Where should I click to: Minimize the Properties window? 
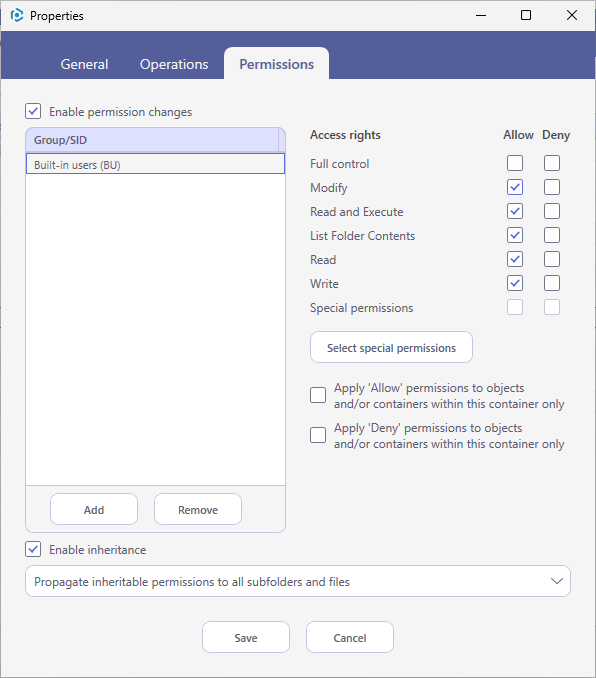click(481, 16)
